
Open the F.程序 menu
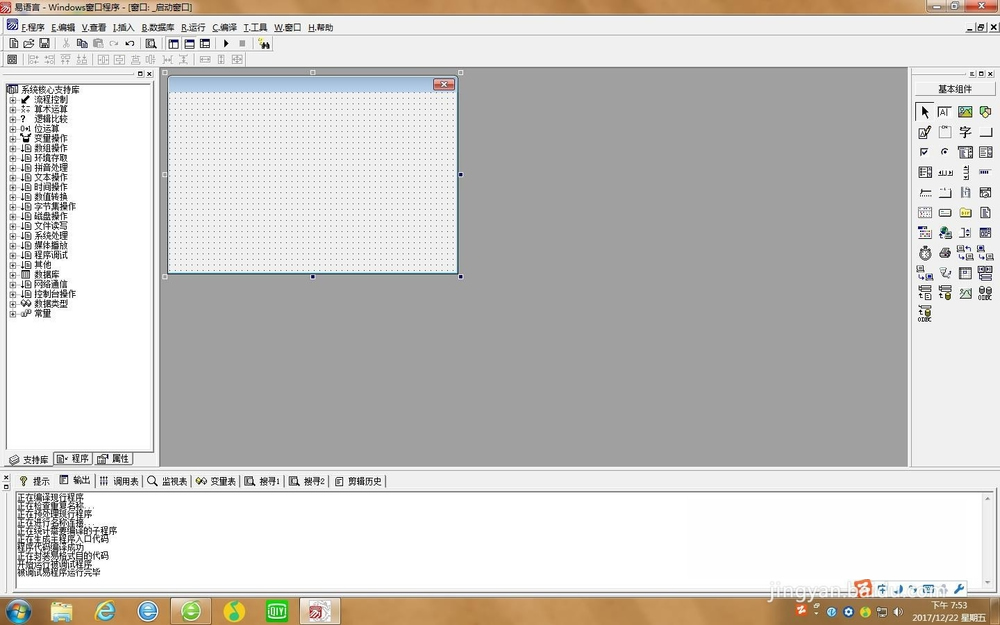[x=33, y=27]
